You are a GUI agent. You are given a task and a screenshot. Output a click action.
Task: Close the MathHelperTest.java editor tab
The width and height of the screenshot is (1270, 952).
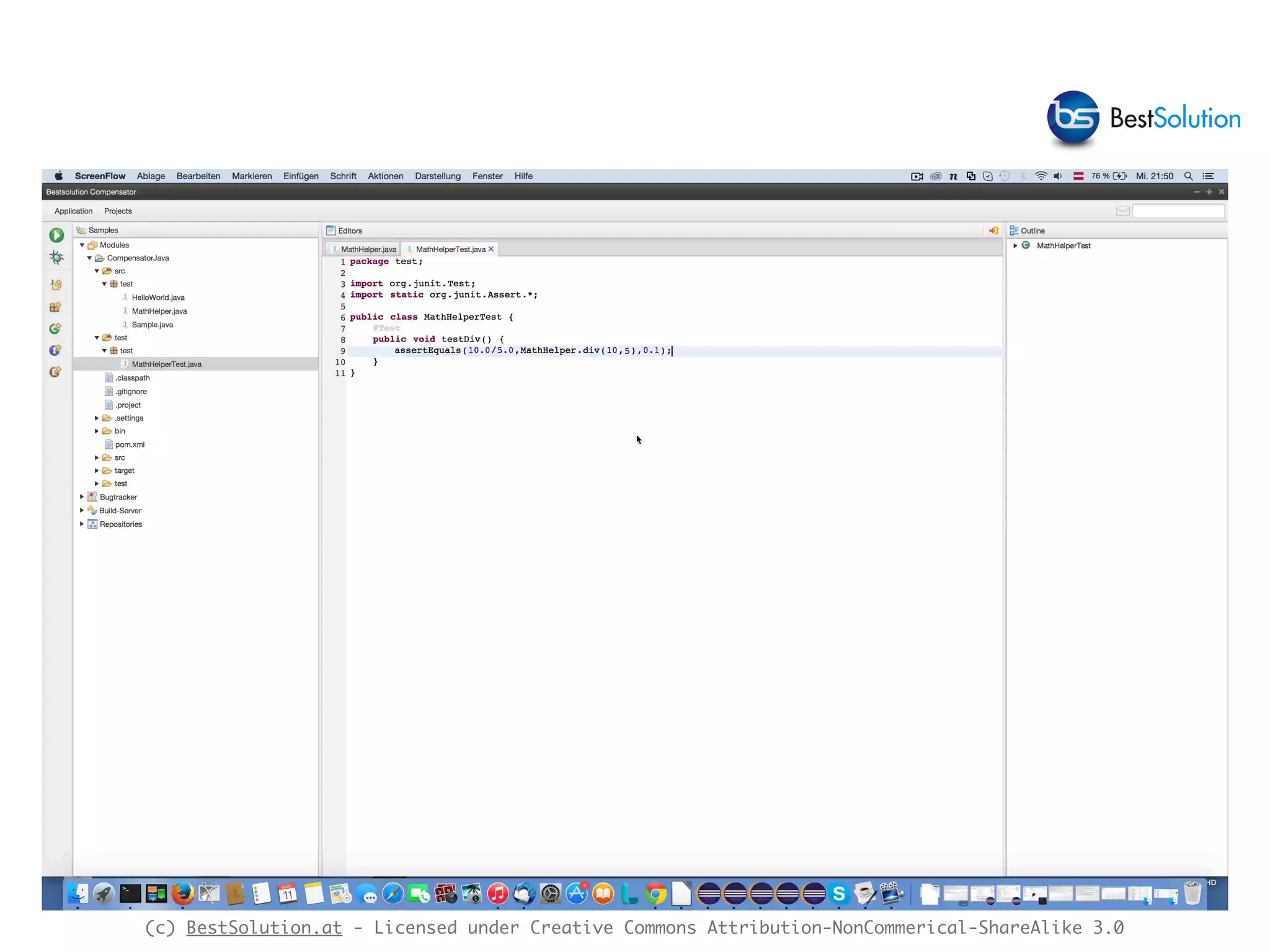click(x=491, y=249)
